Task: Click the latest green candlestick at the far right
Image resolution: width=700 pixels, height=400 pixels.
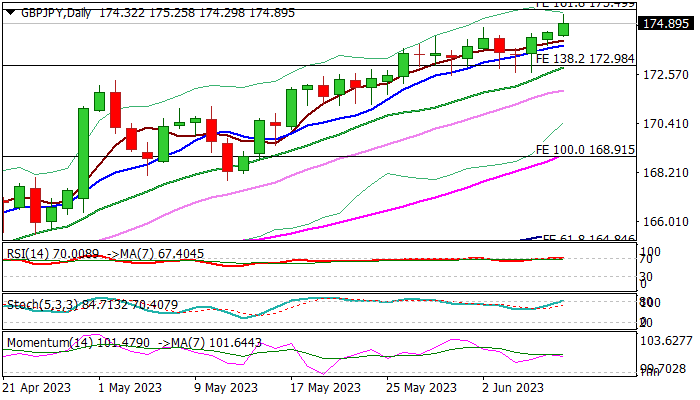Action: [563, 29]
